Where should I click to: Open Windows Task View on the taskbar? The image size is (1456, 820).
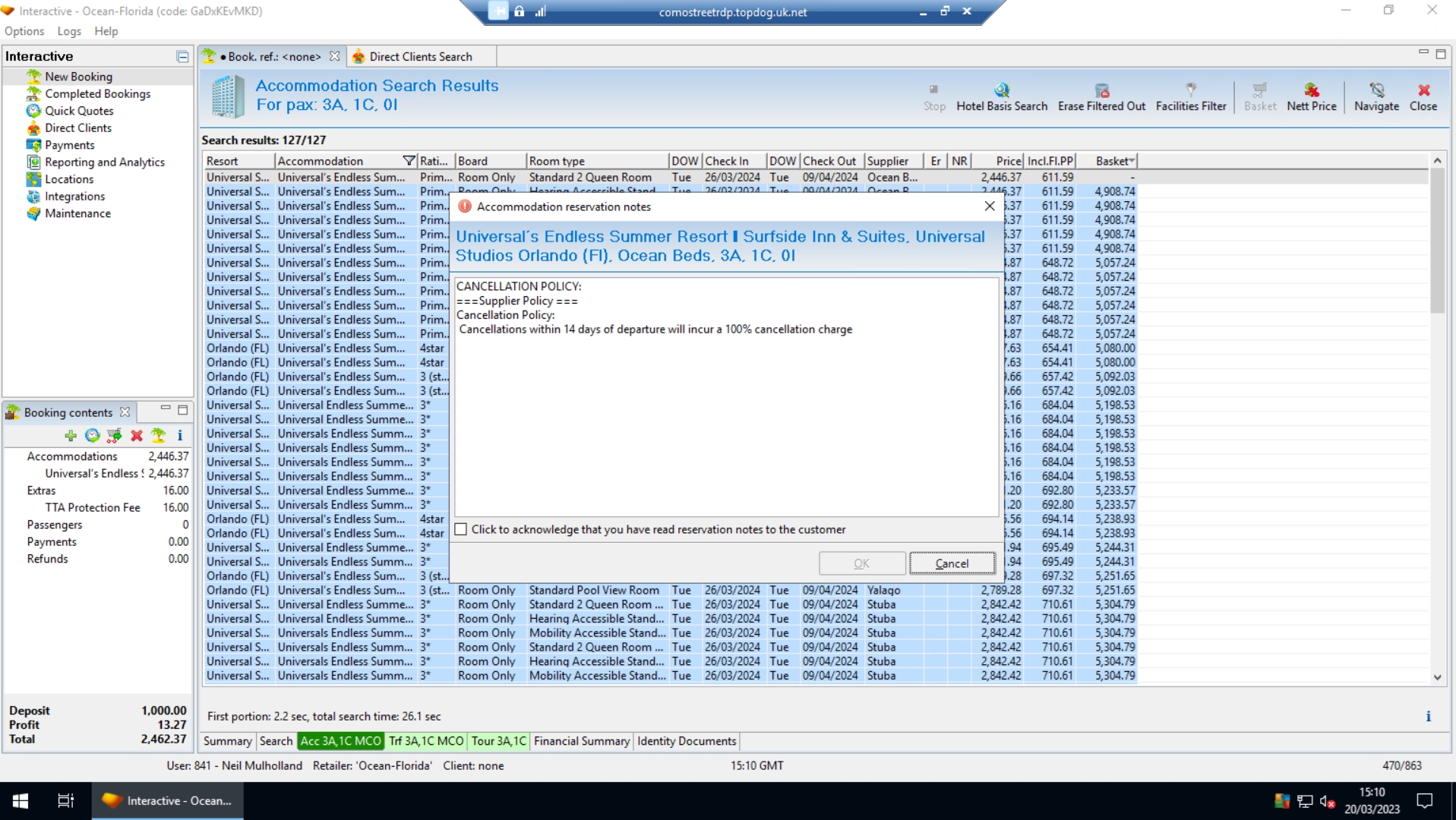tap(66, 801)
